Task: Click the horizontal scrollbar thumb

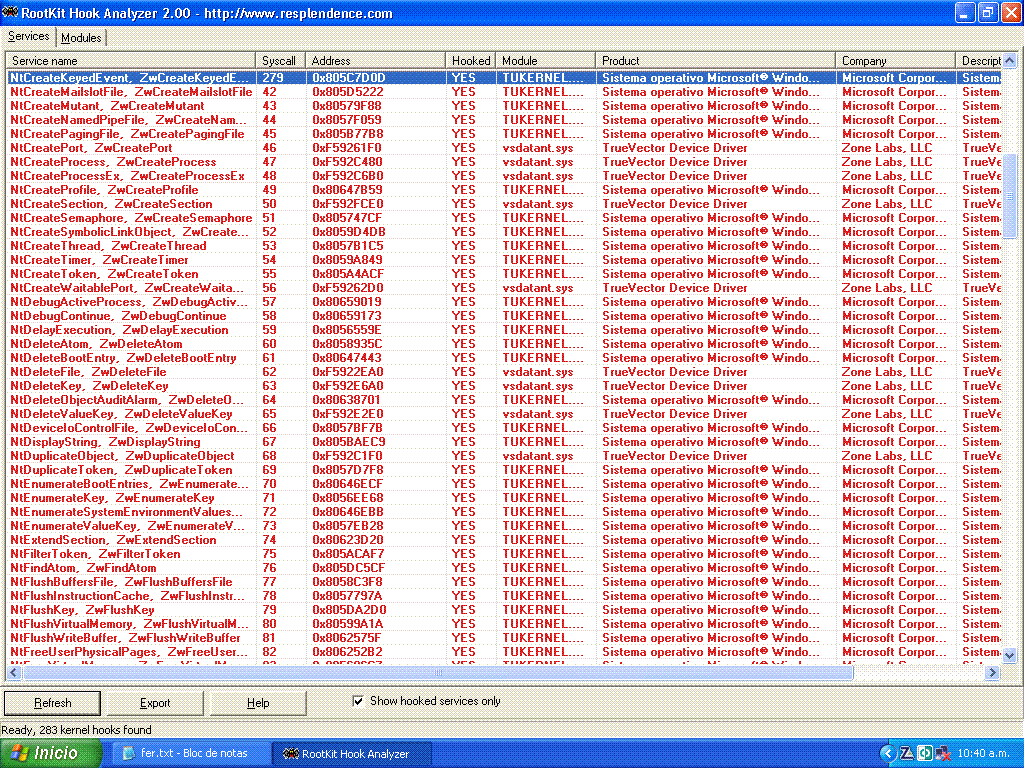Action: click(438, 672)
